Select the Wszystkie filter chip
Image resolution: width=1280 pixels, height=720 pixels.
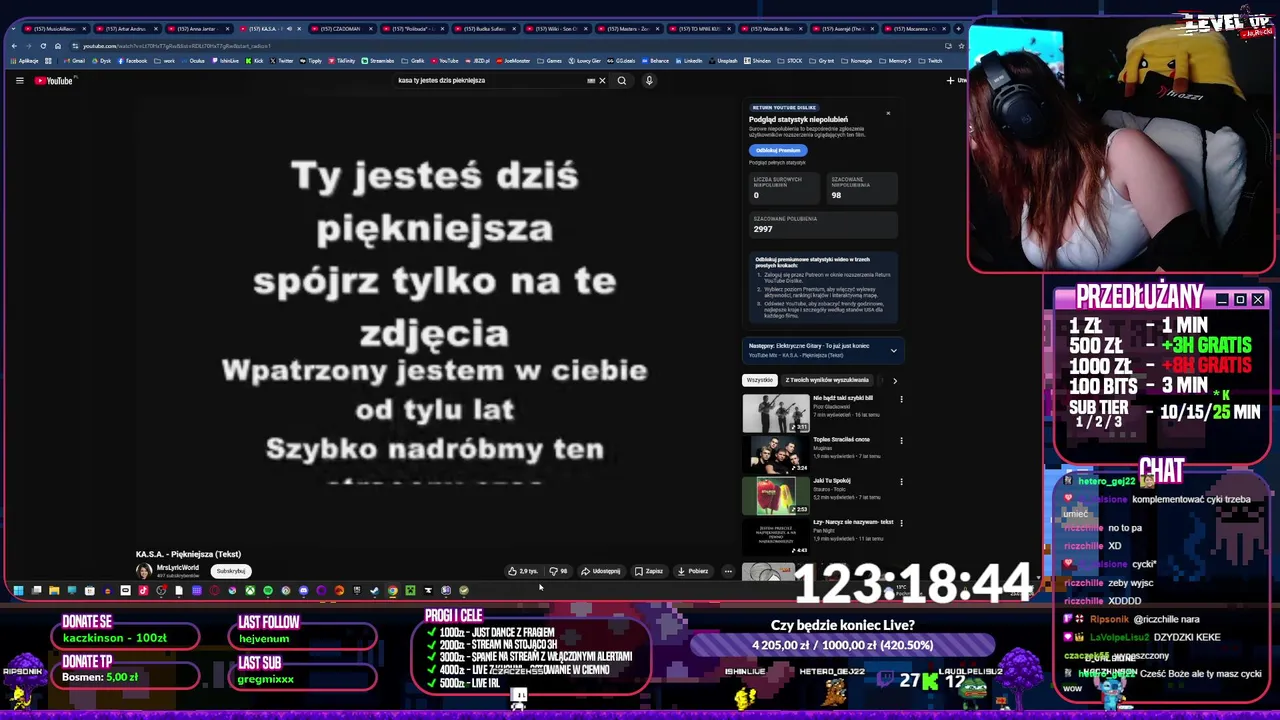pos(759,380)
